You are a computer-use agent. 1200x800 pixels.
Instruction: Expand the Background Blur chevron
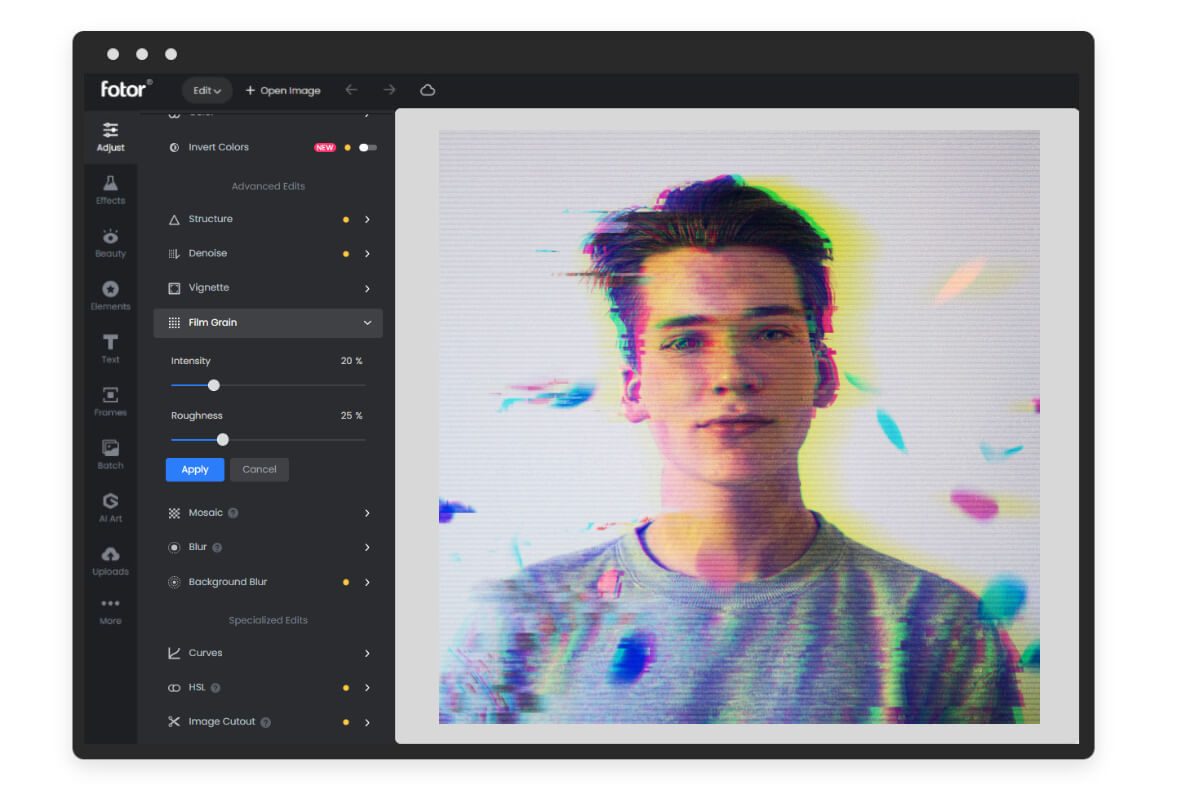pyautogui.click(x=367, y=582)
